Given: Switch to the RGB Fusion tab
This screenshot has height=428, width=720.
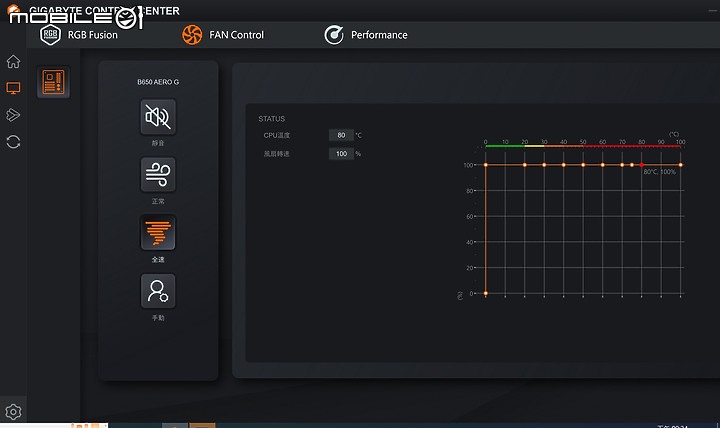Looking at the screenshot, I should pyautogui.click(x=79, y=35).
